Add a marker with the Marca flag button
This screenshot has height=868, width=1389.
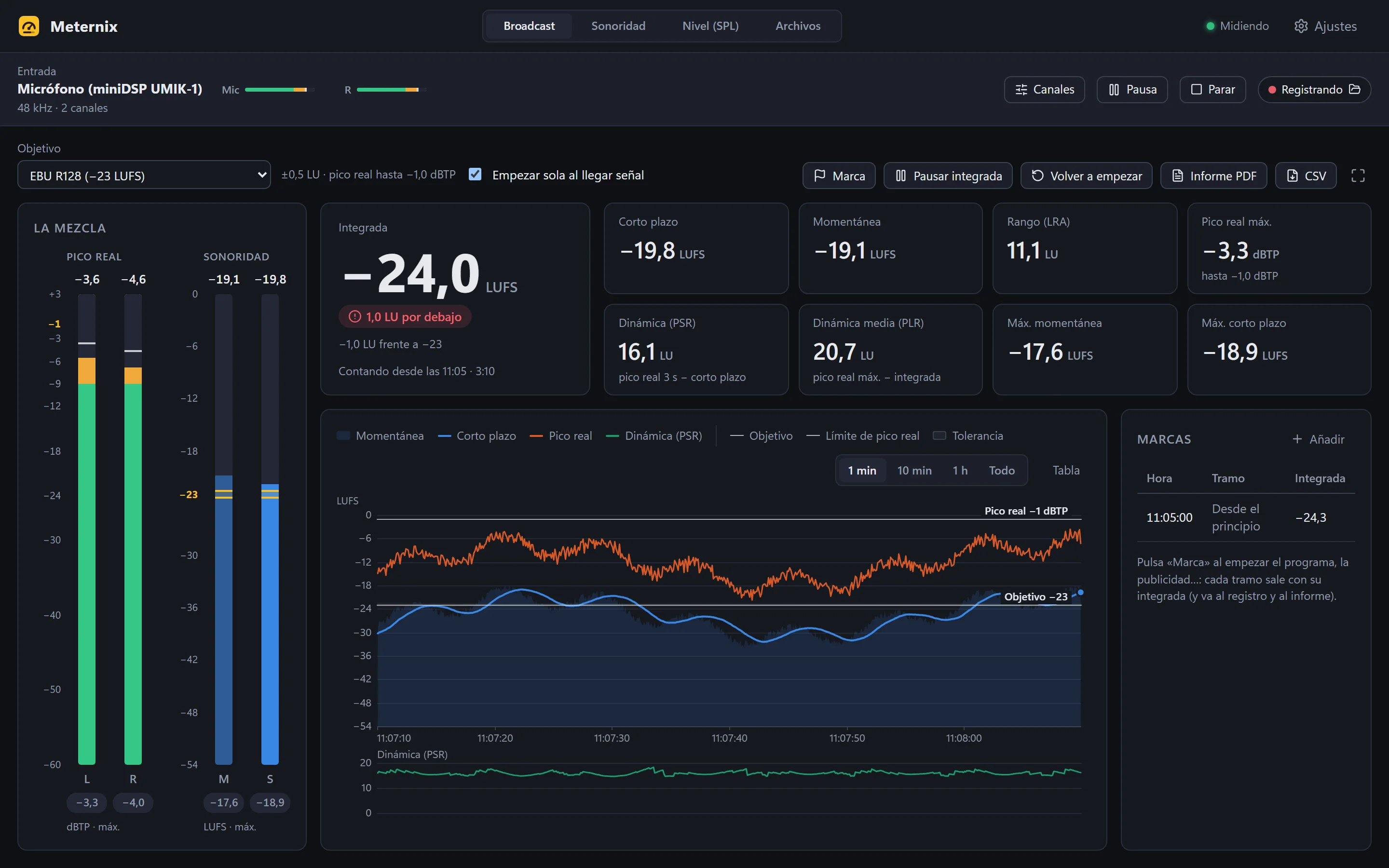tap(839, 176)
